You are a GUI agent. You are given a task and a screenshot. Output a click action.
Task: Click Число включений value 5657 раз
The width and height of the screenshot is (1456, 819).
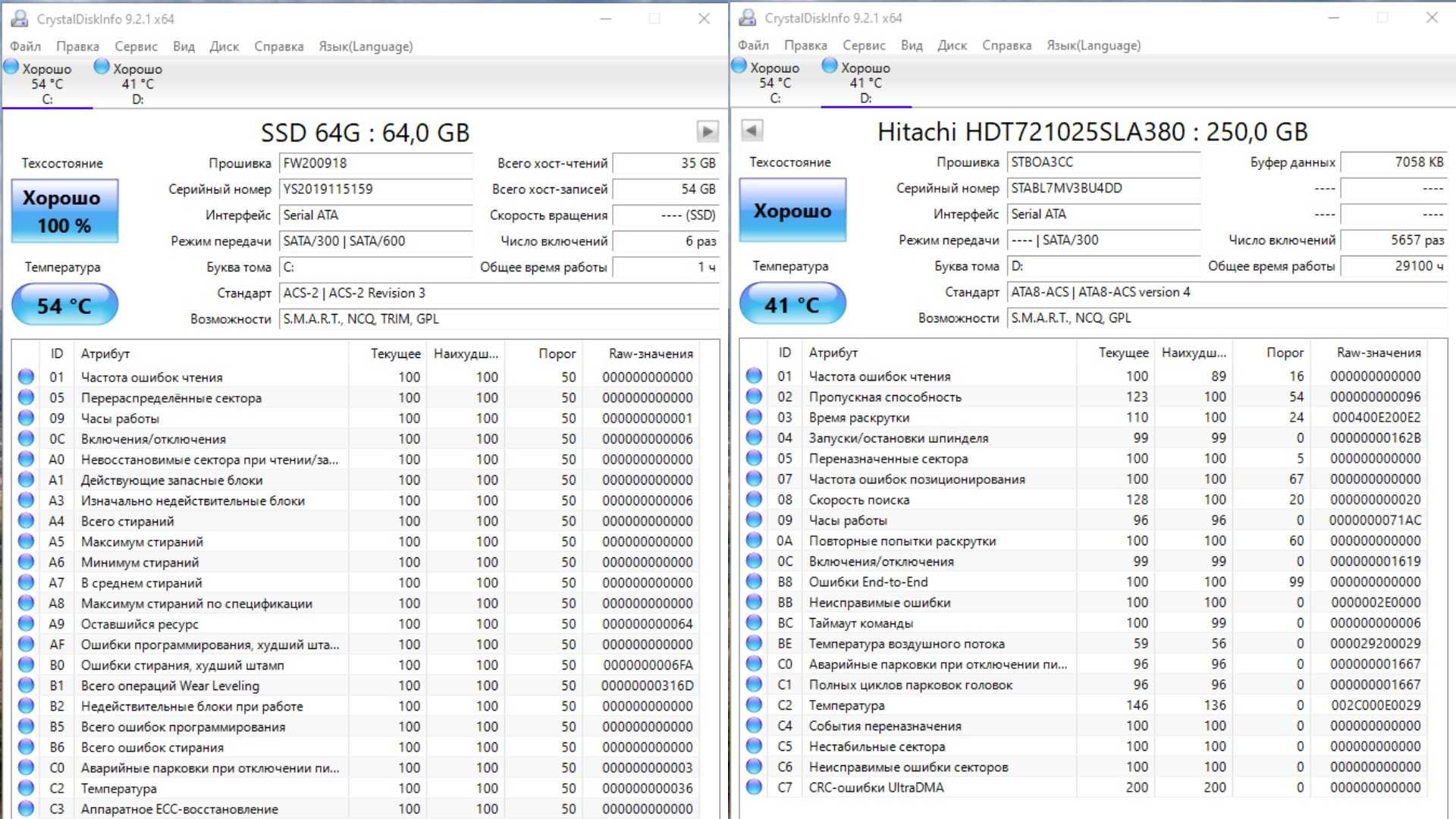(1394, 240)
